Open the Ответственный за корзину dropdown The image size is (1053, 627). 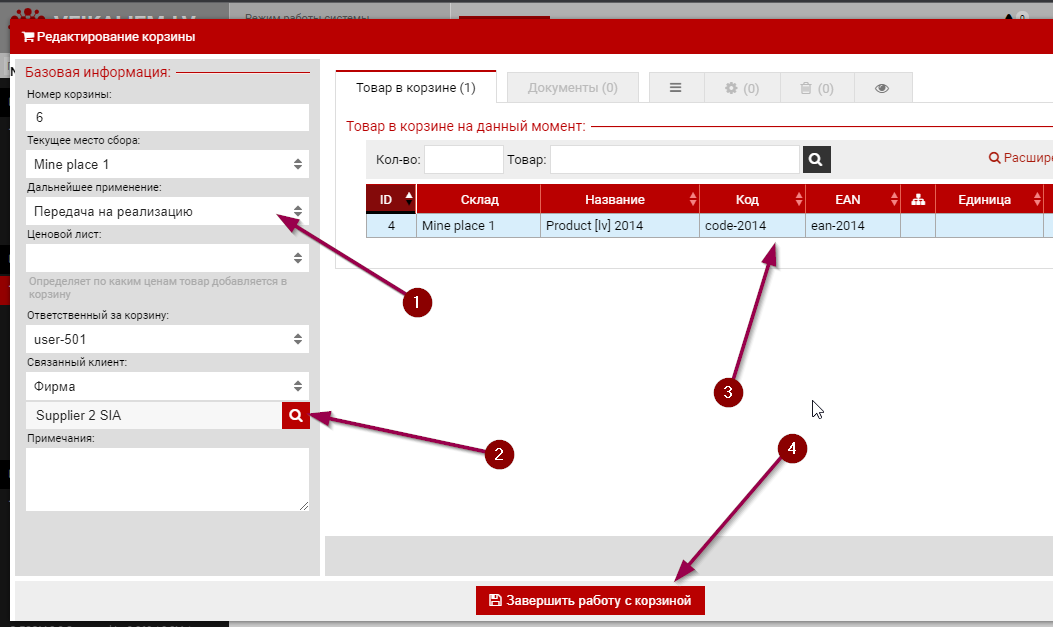pos(167,339)
